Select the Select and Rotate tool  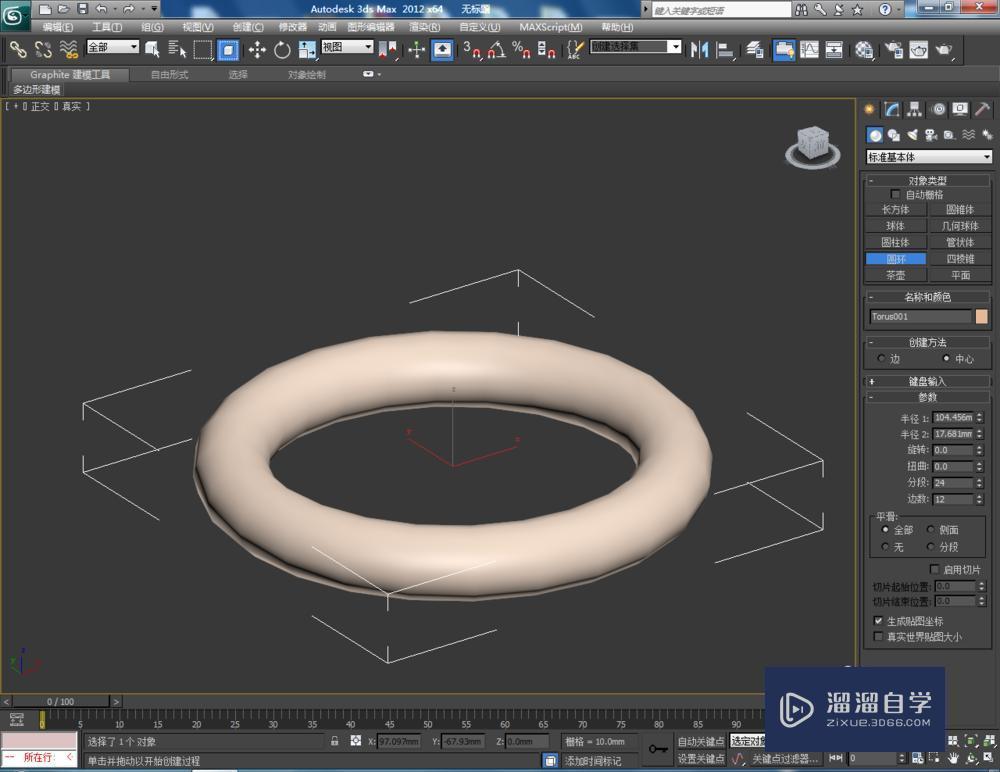[283, 48]
